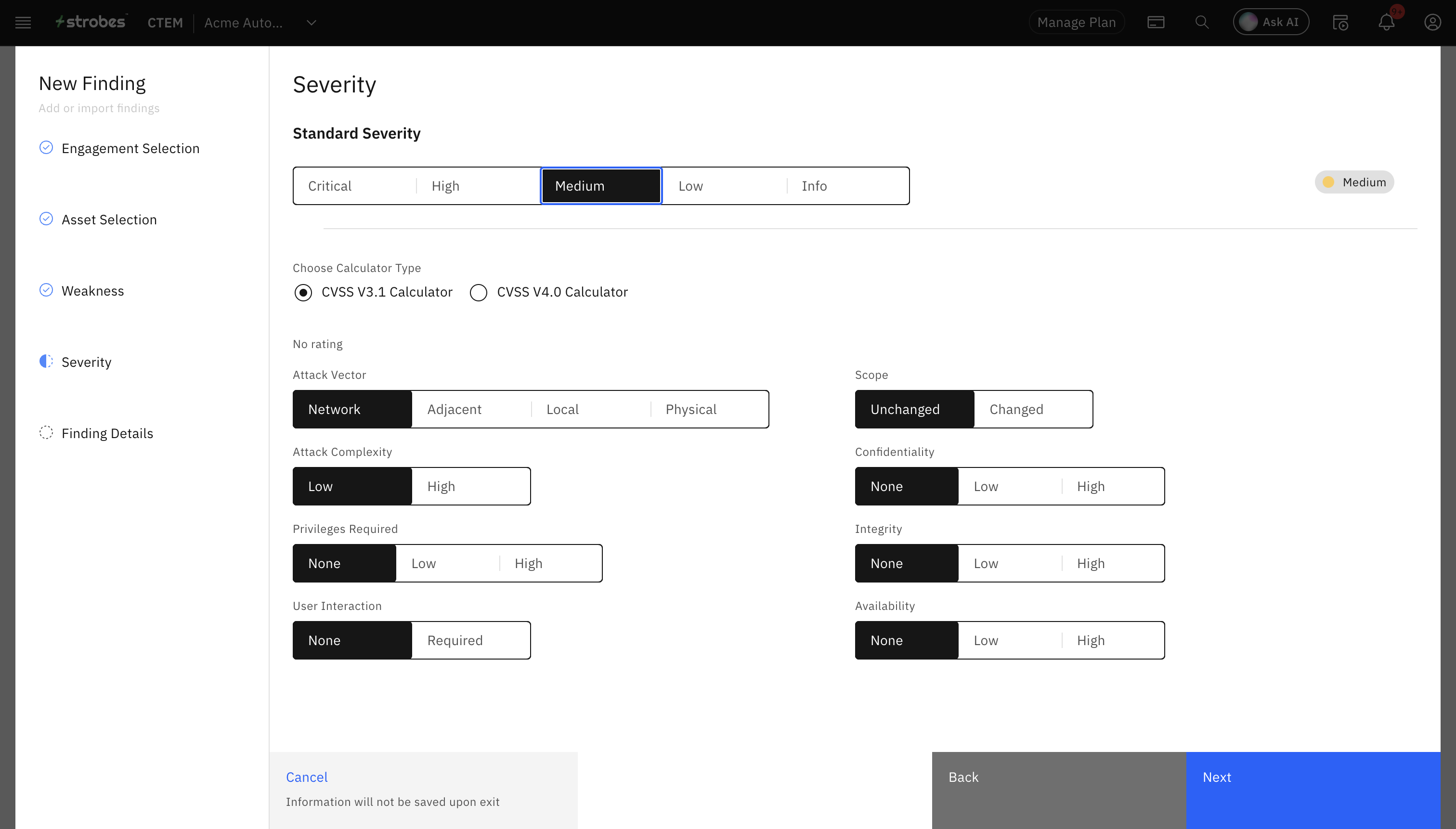Click the Strobes logo

(x=91, y=22)
